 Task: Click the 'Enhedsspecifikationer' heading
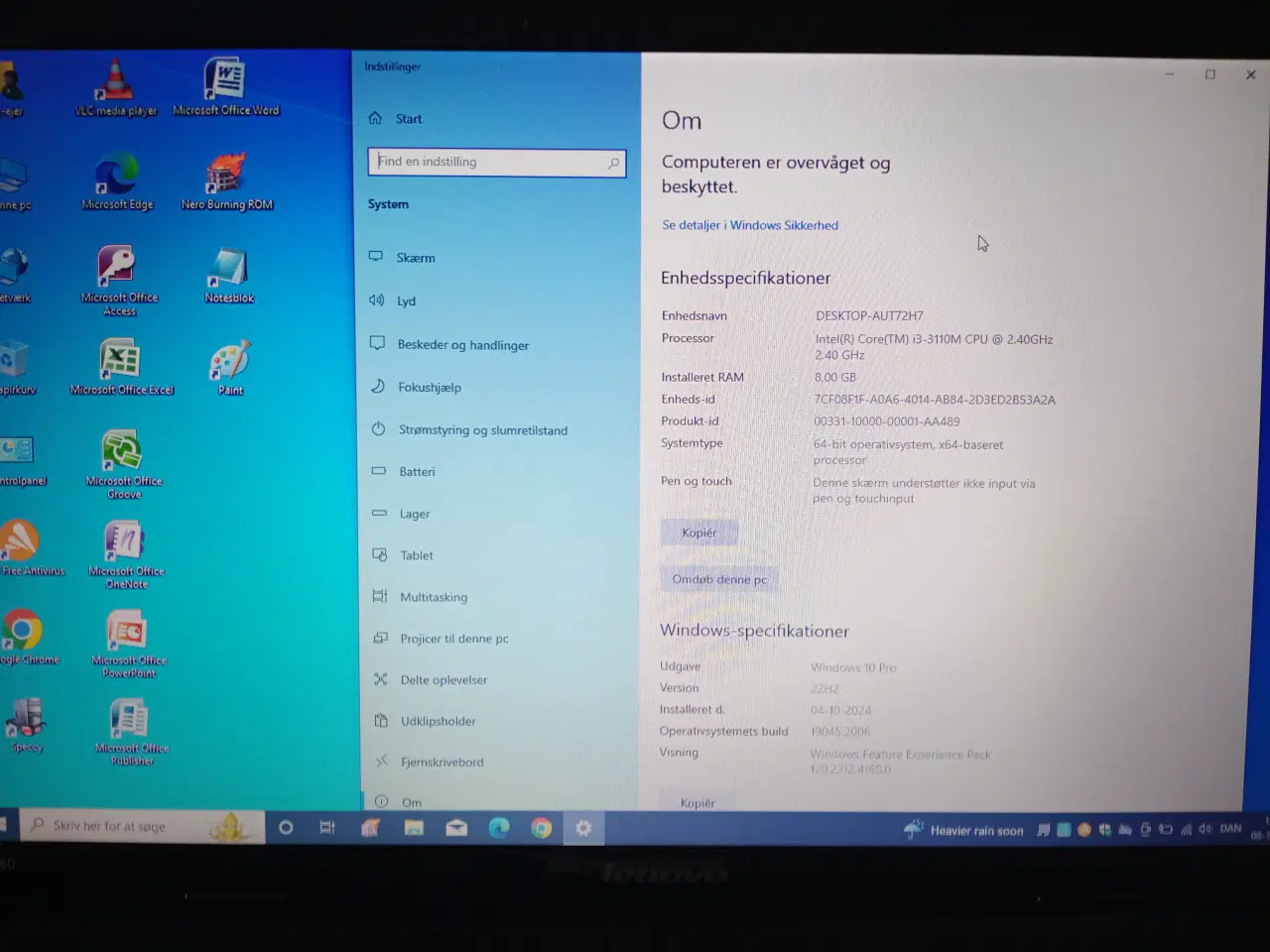(746, 279)
